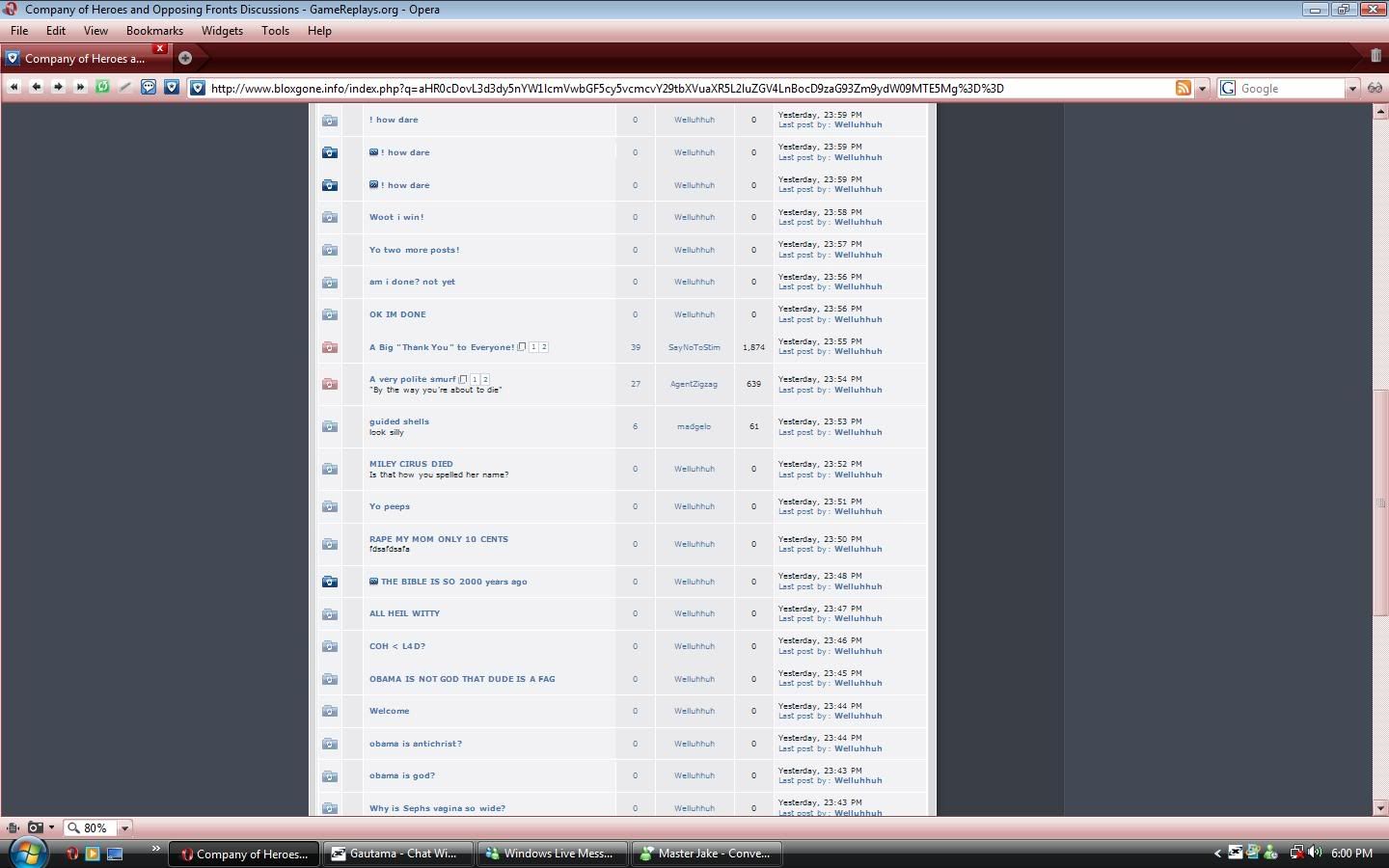The height and width of the screenshot is (868, 1389).
Task: Click Windows Start orb
Action: pos(27,853)
